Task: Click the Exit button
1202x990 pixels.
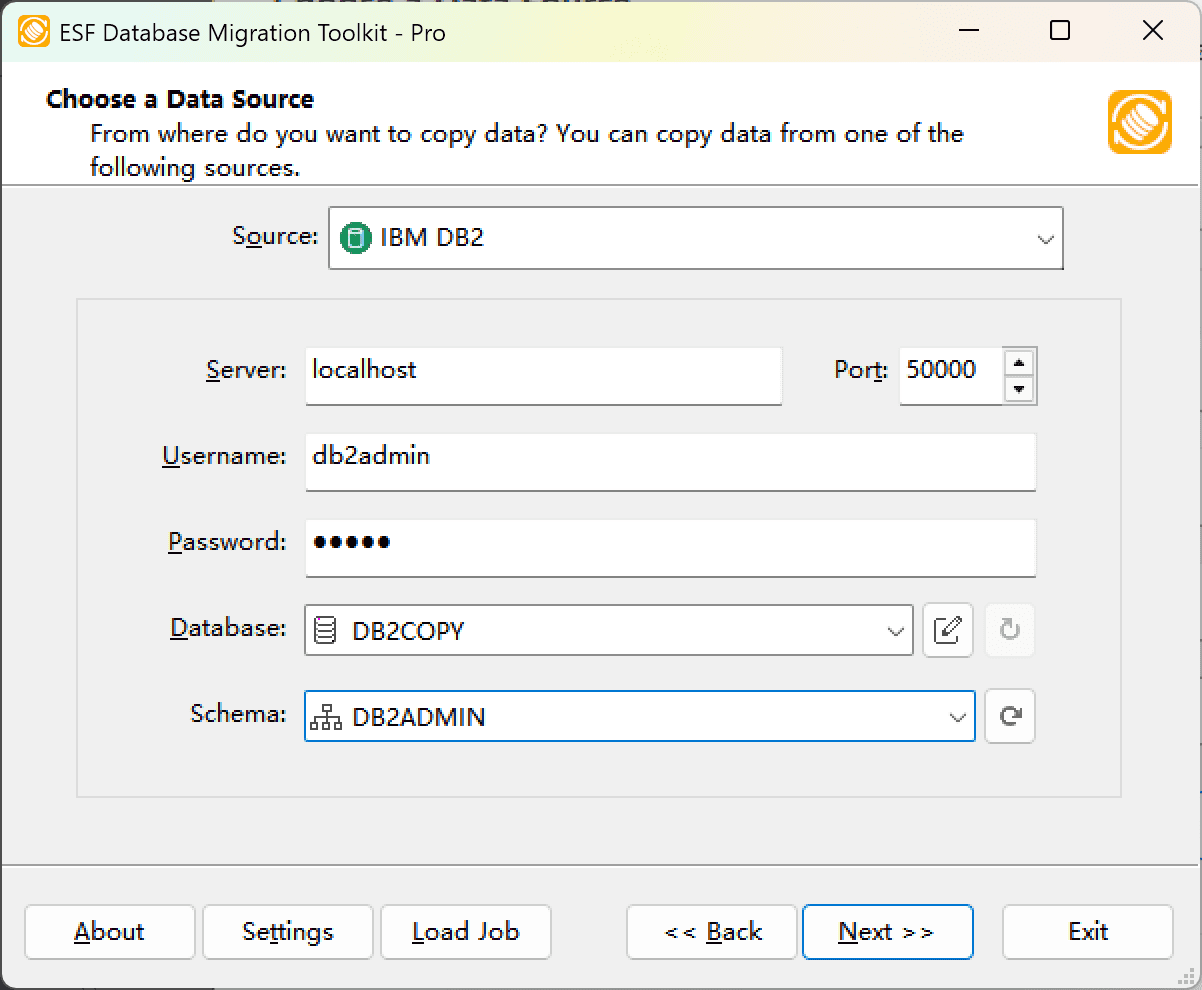Action: click(1087, 931)
